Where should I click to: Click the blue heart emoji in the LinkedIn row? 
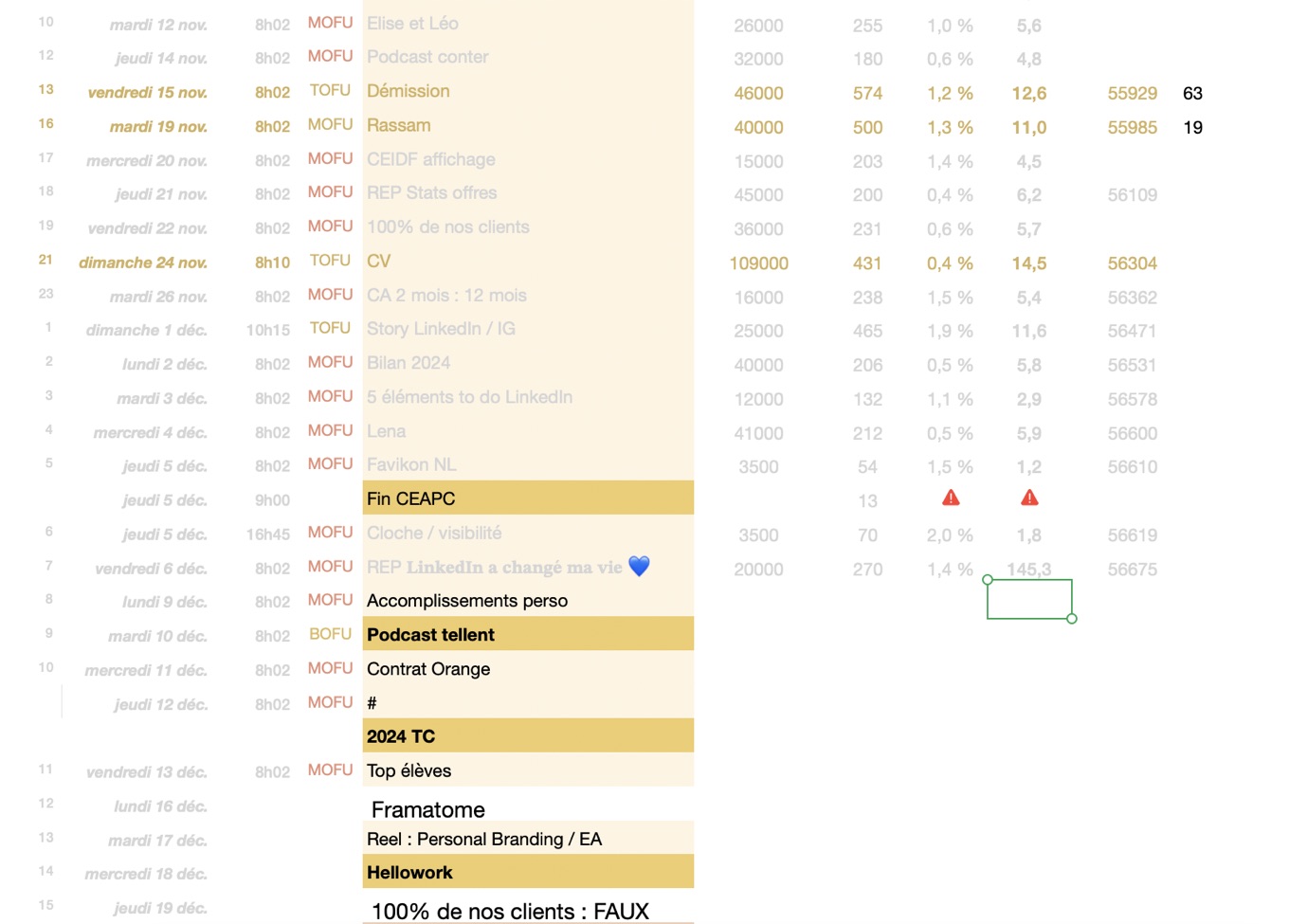tap(640, 567)
